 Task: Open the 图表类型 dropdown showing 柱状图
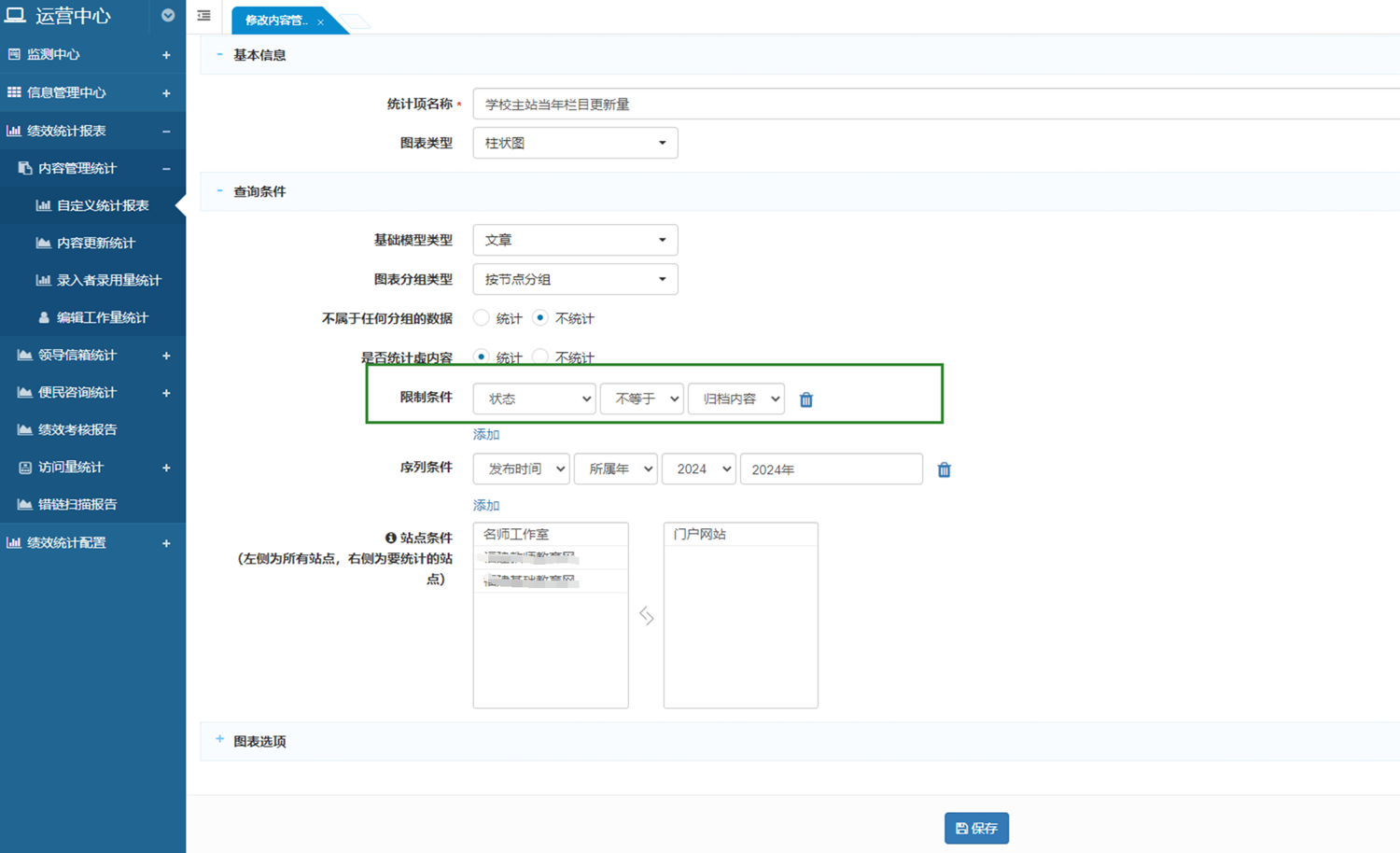[x=575, y=143]
